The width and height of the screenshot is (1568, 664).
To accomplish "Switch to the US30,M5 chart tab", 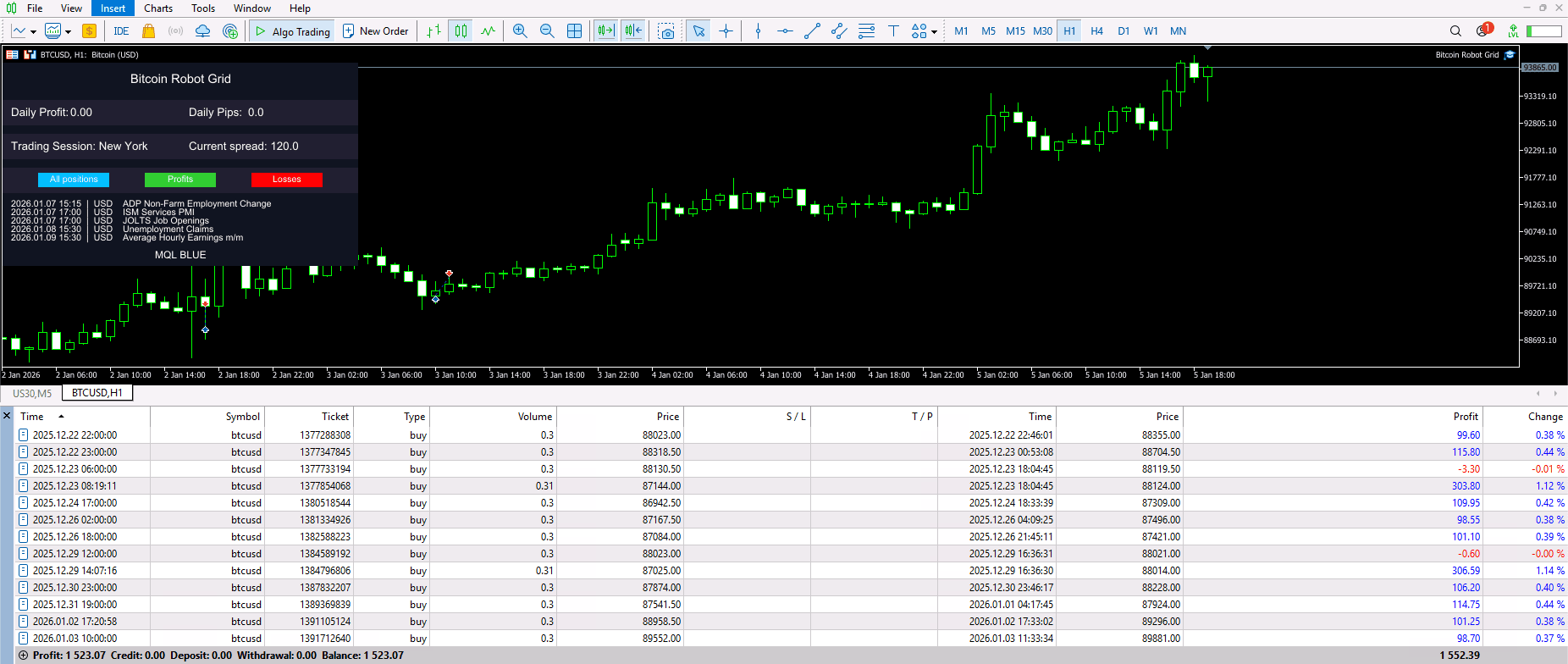I will tap(32, 393).
